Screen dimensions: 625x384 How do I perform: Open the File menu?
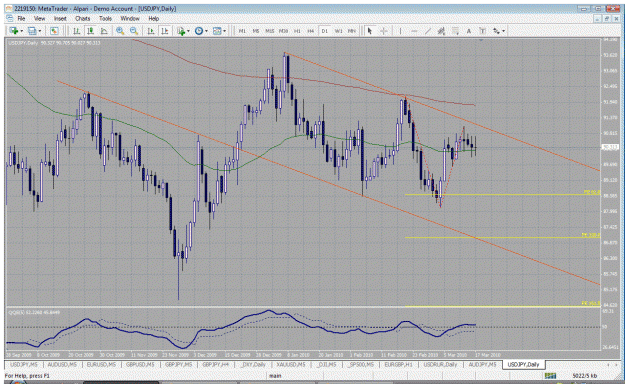pos(21,18)
